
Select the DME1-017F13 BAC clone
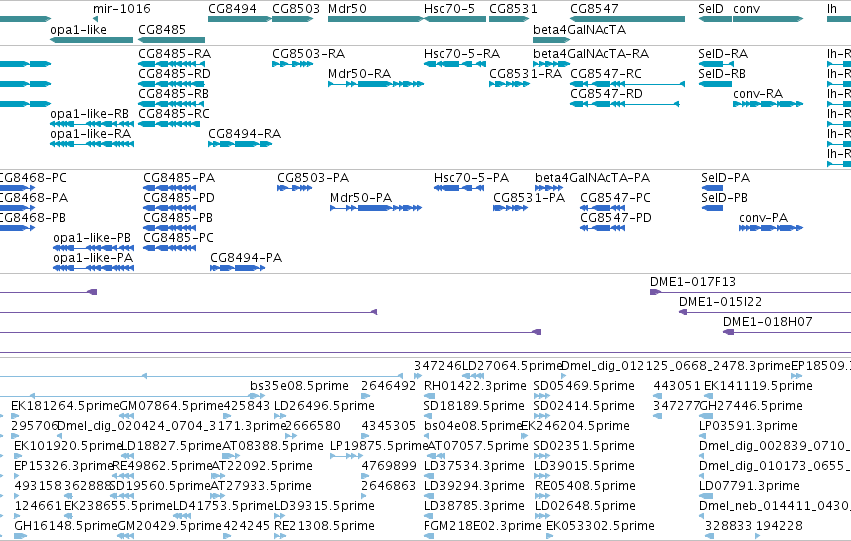(751, 292)
